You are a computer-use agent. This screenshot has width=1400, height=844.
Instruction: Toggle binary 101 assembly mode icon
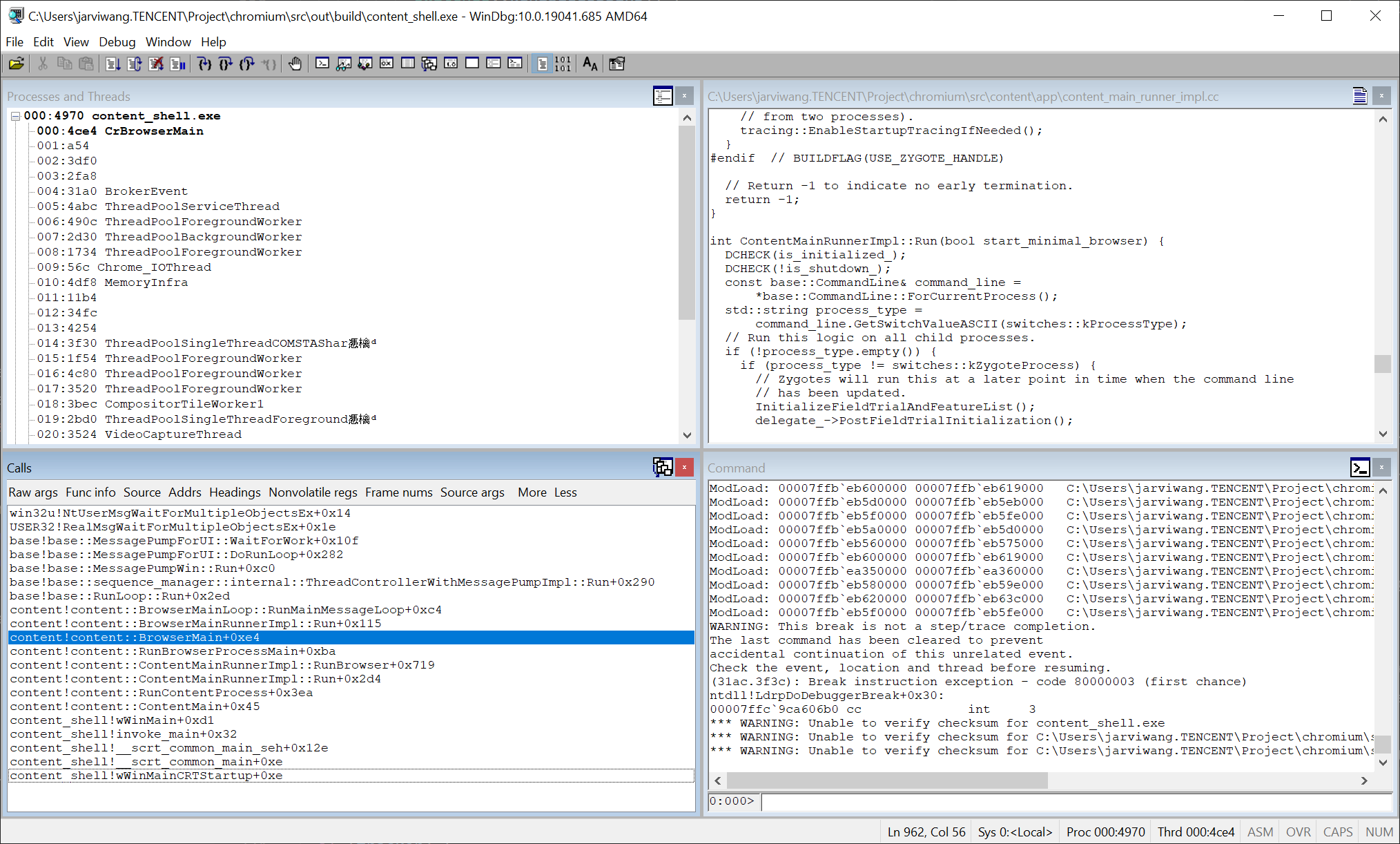click(563, 64)
